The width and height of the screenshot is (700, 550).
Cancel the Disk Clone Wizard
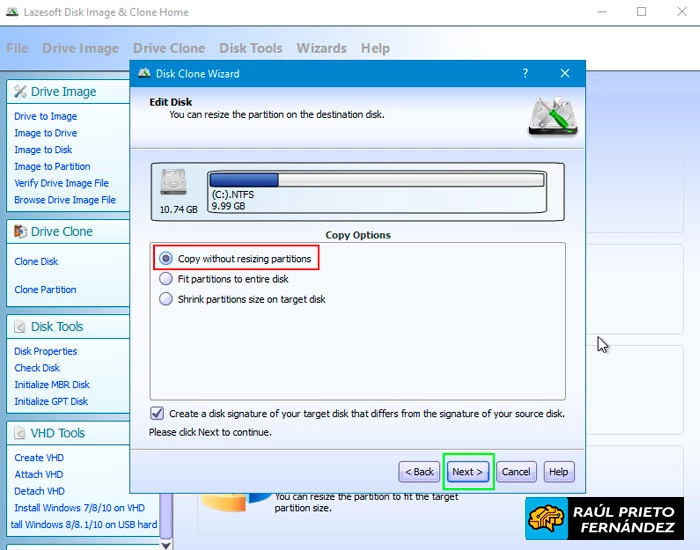[x=516, y=472]
